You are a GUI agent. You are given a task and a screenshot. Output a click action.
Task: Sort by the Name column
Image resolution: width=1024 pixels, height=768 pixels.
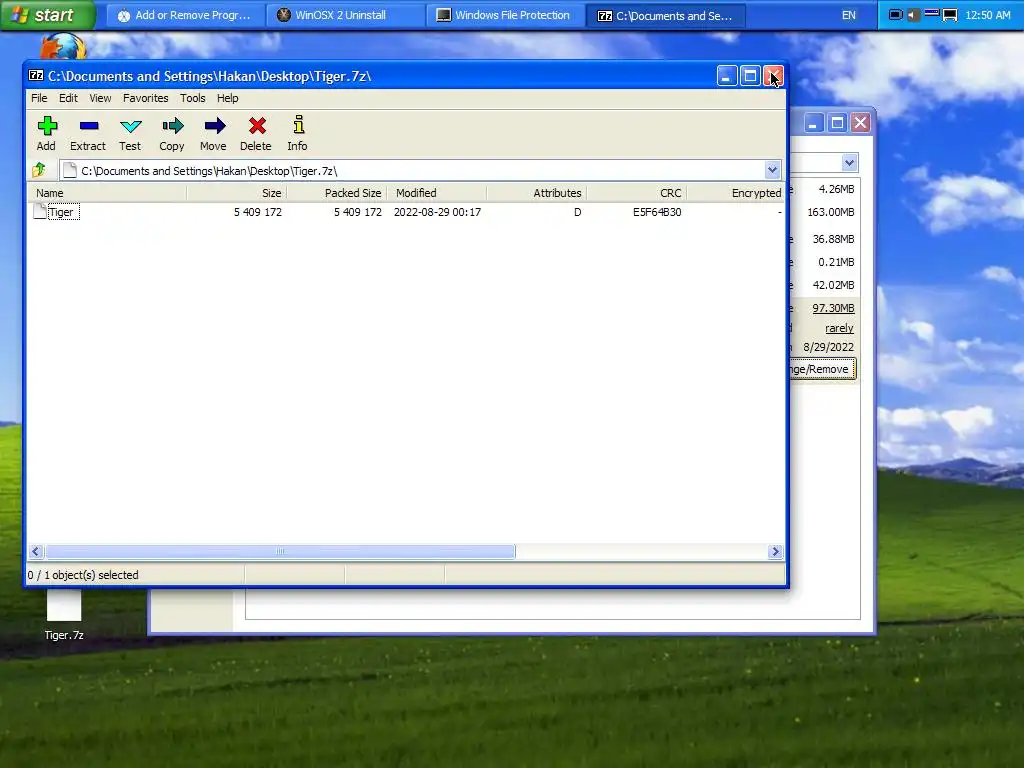point(106,193)
